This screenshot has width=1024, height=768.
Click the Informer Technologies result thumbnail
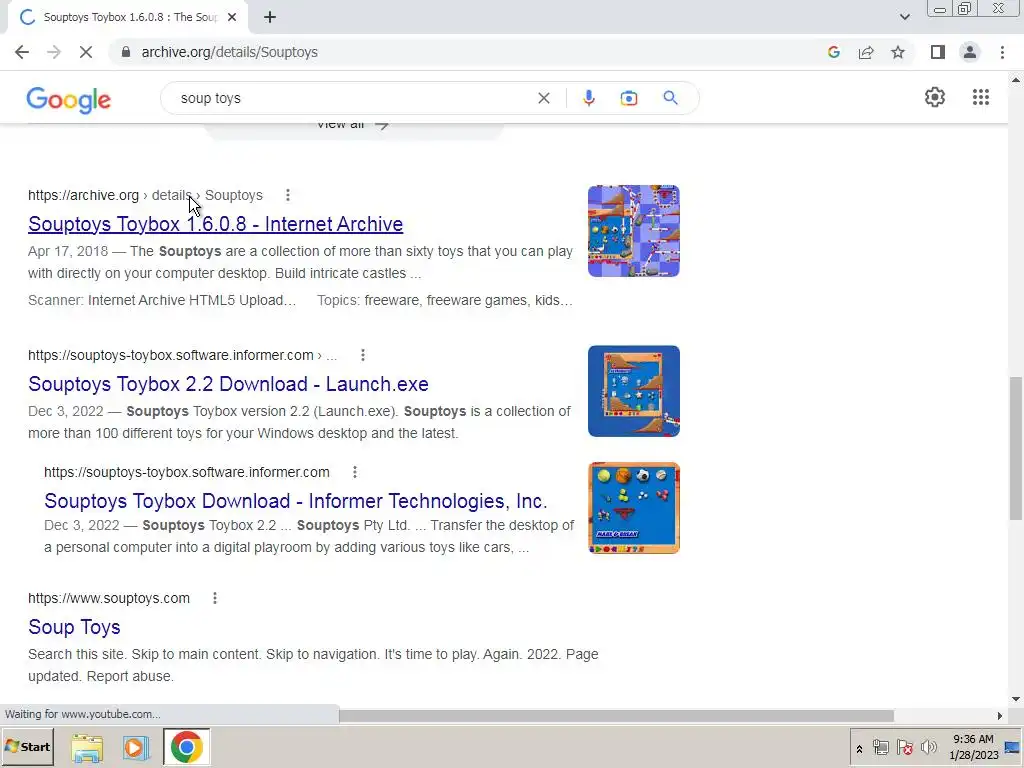[633, 508]
